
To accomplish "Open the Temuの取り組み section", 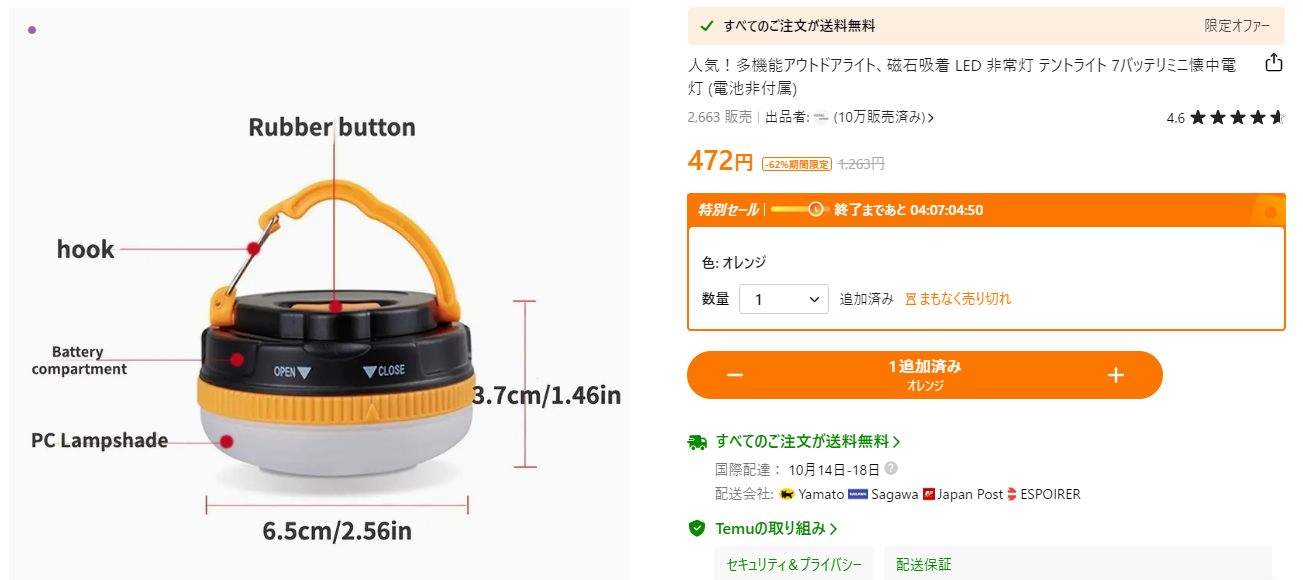I will coord(777,528).
